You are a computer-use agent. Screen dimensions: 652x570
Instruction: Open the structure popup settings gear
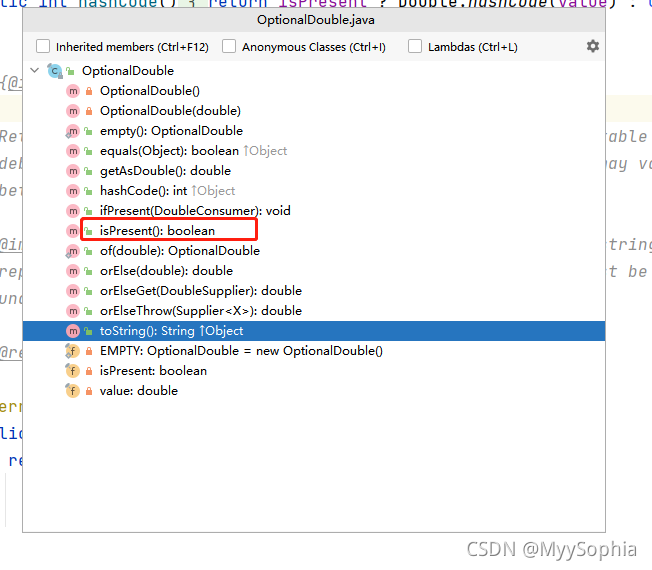click(593, 46)
